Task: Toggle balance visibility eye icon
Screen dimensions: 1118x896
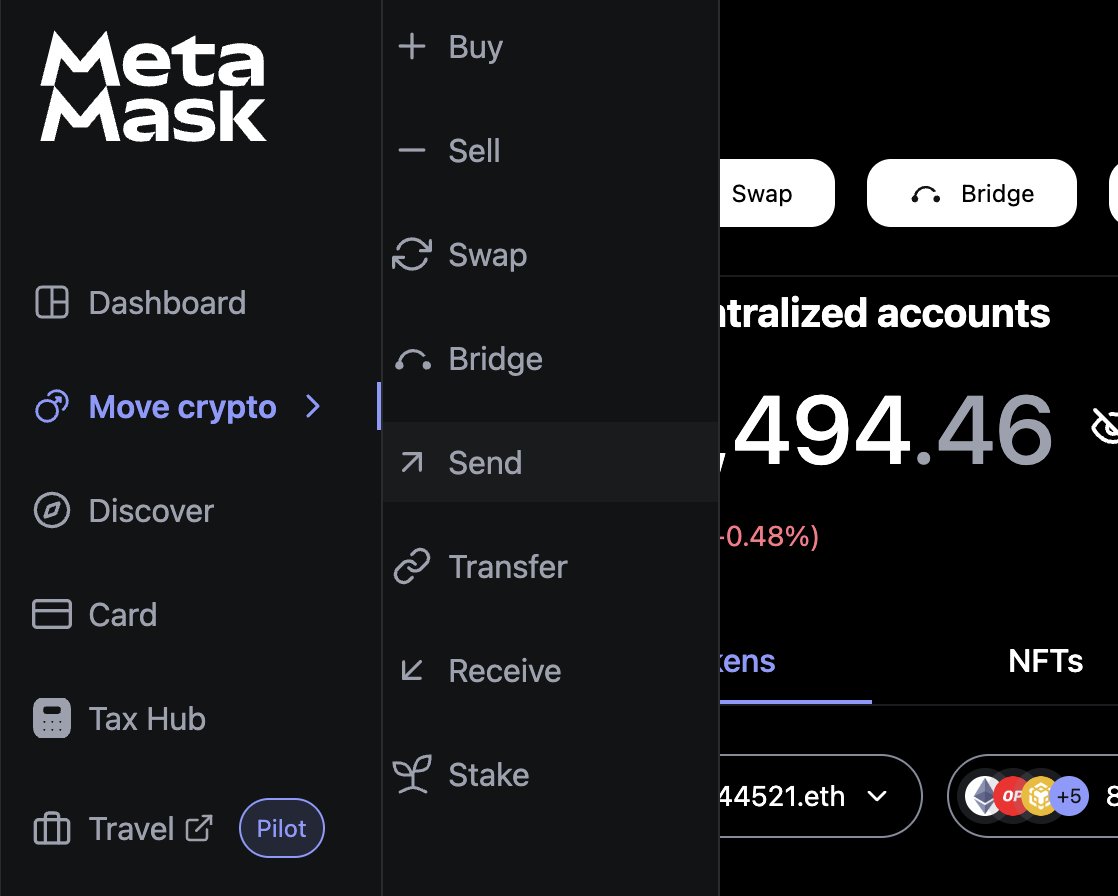Action: coord(1104,427)
